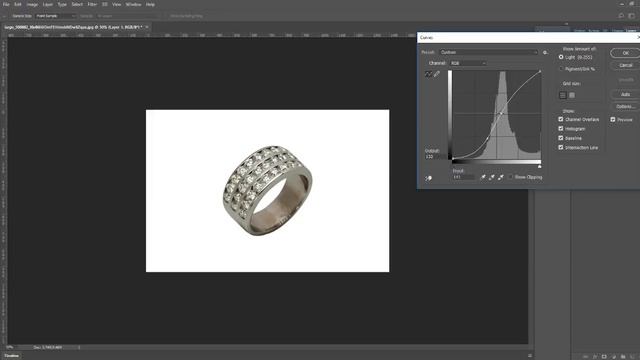
Task: Click the zoom percentage field in status bar
Action: [x=10, y=347]
